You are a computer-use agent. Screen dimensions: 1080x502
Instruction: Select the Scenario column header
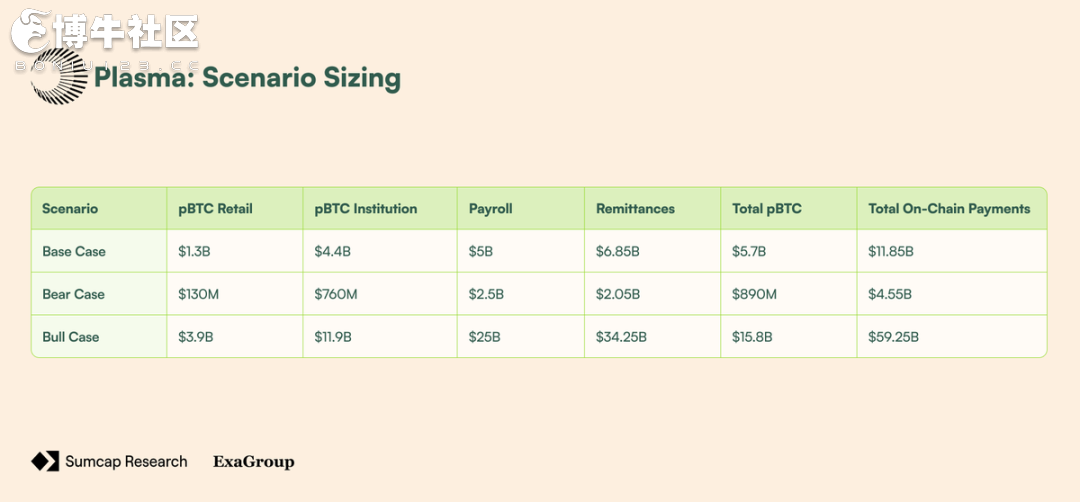point(70,209)
